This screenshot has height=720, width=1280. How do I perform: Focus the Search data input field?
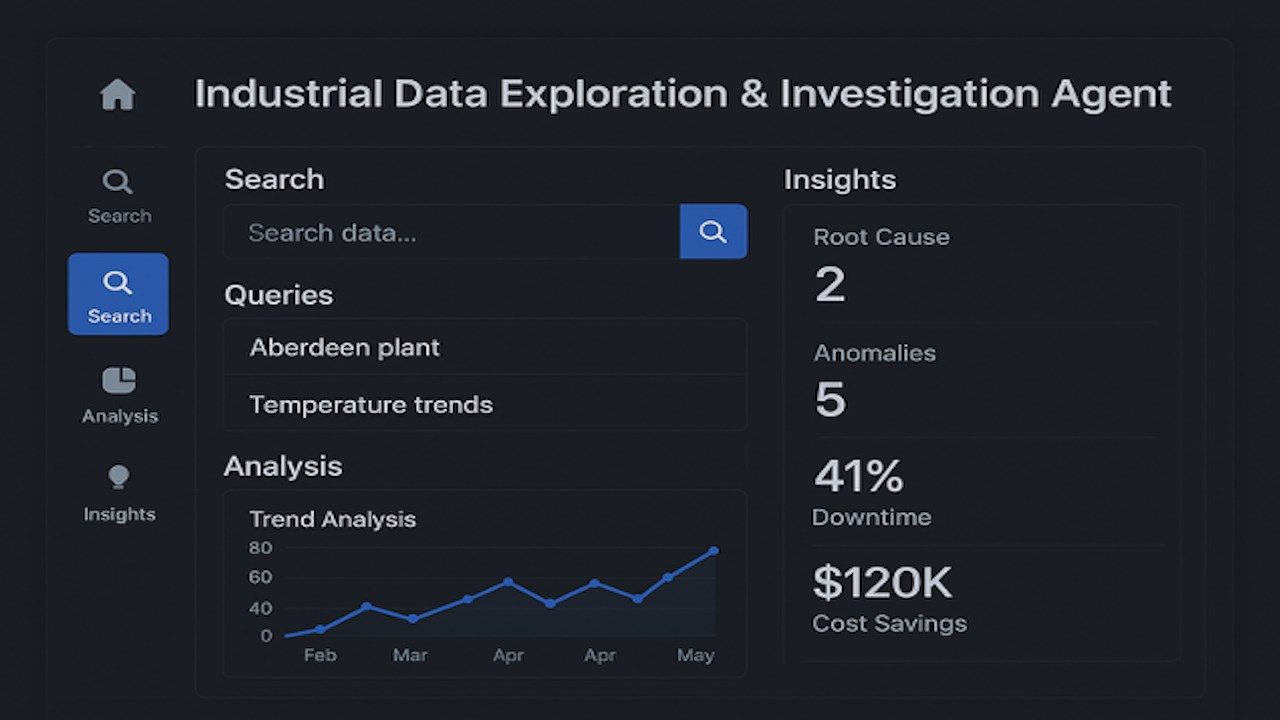tap(452, 232)
